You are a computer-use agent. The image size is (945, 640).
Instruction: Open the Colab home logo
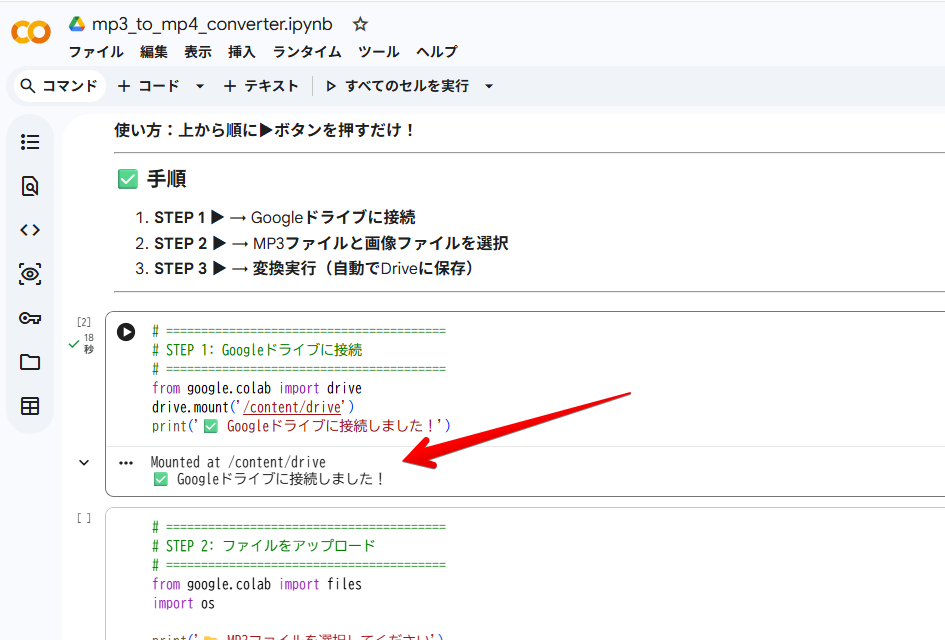(31, 32)
